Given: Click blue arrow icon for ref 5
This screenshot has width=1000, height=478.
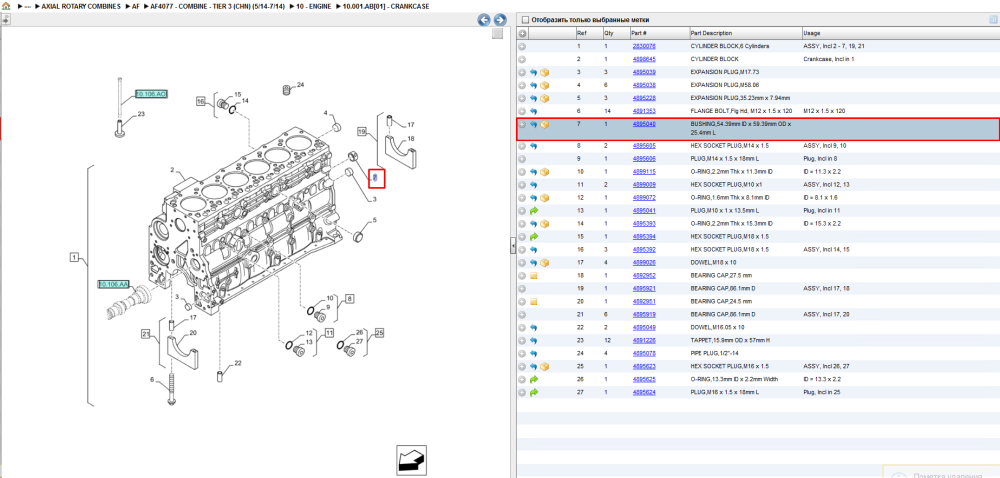Looking at the screenshot, I should coord(534,98).
